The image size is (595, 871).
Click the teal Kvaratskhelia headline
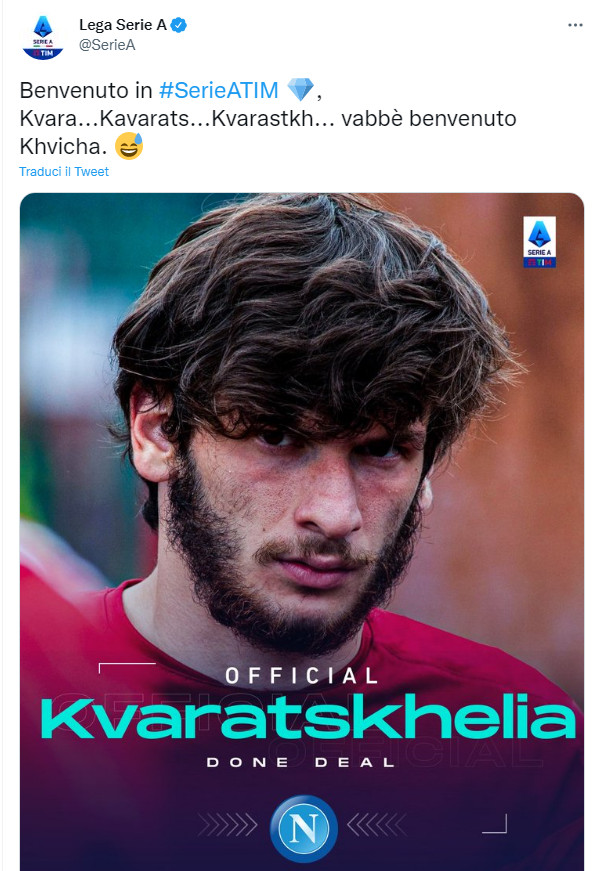click(x=307, y=717)
